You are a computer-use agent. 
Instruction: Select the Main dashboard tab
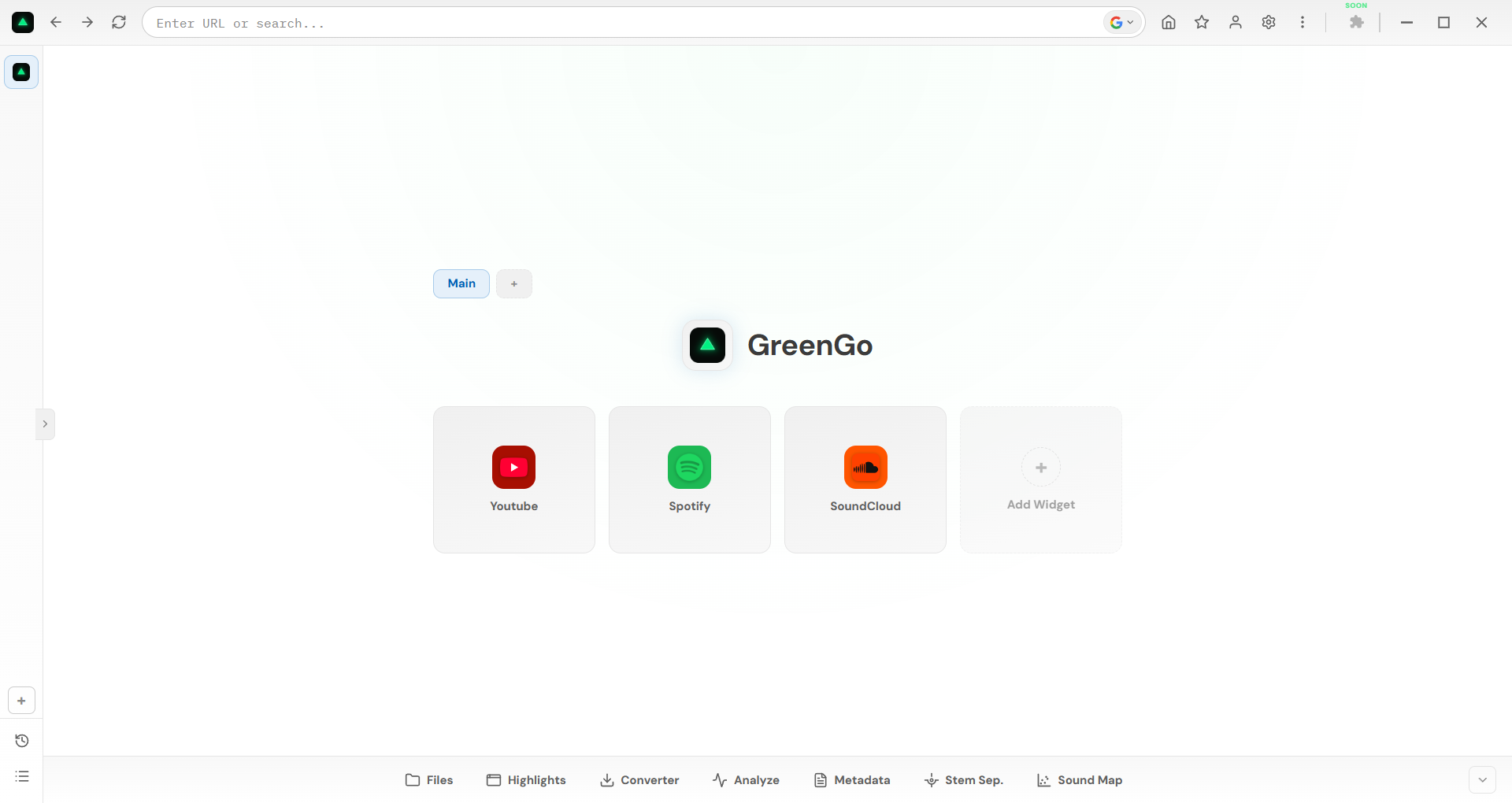461,283
